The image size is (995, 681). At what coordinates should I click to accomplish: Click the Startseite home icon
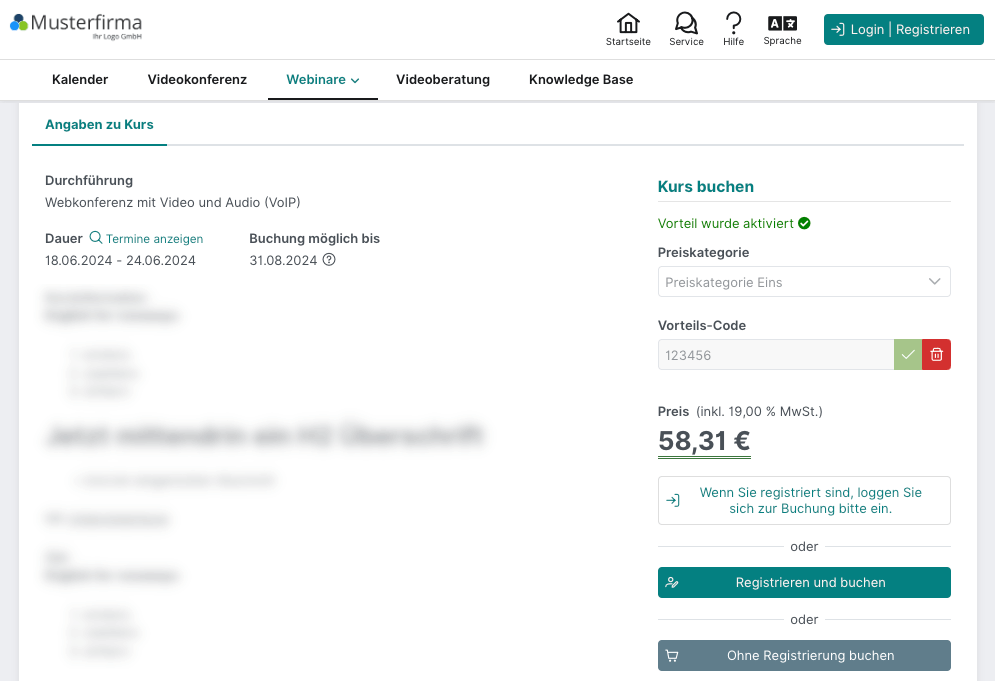(628, 21)
